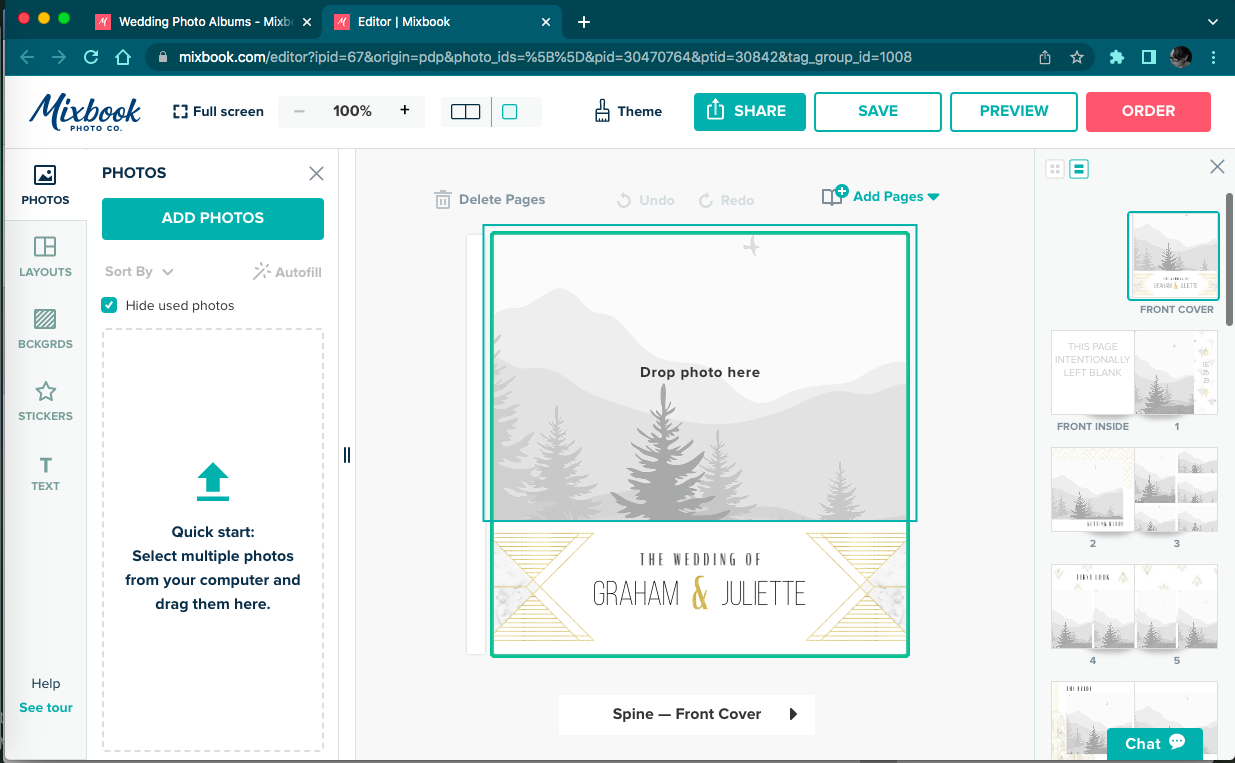Screen dimensions: 1235x763
Task: Click the Delete Pages trash icon
Action: pos(443,199)
